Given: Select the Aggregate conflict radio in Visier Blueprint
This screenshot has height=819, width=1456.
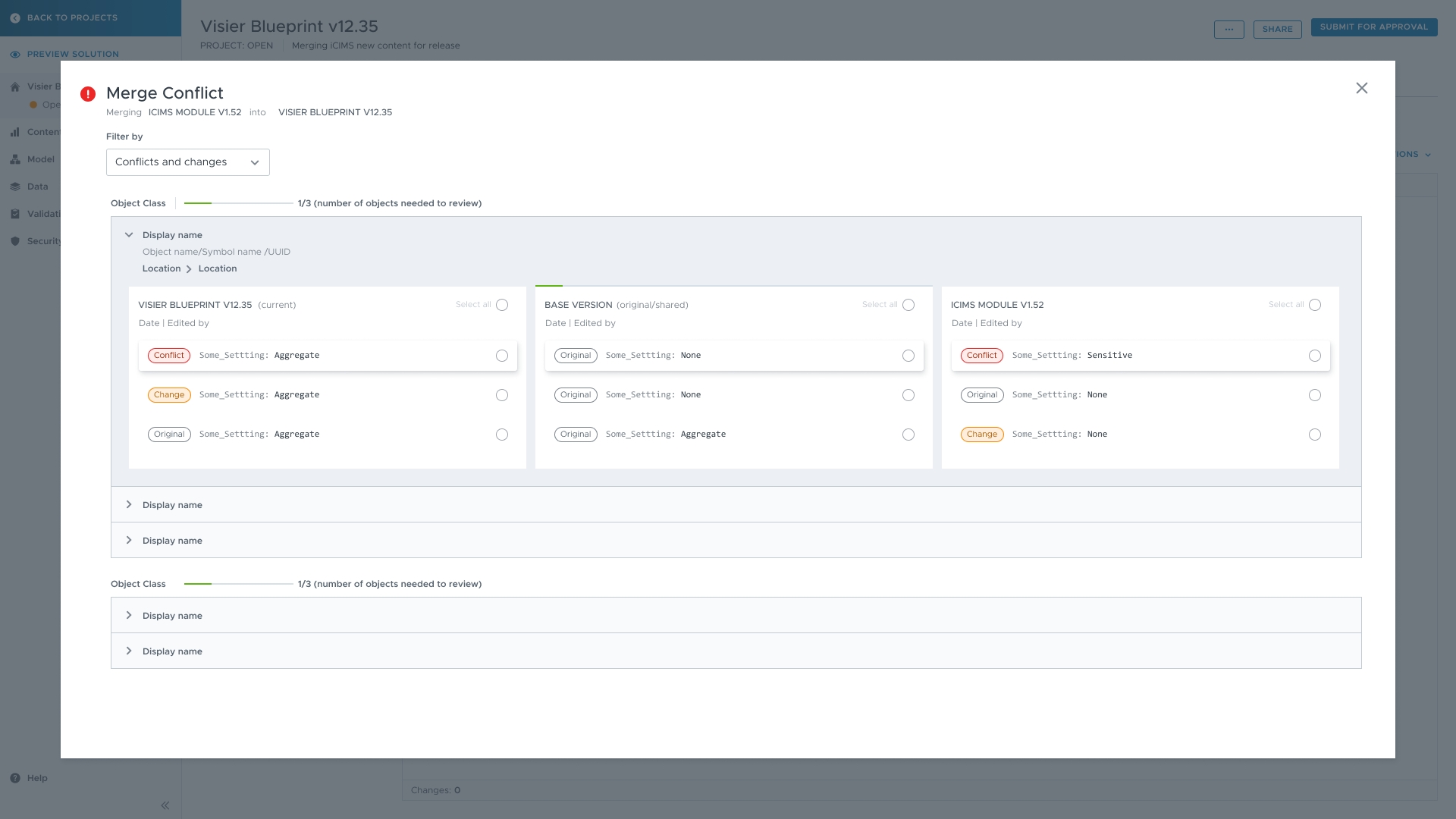Looking at the screenshot, I should coord(502,356).
